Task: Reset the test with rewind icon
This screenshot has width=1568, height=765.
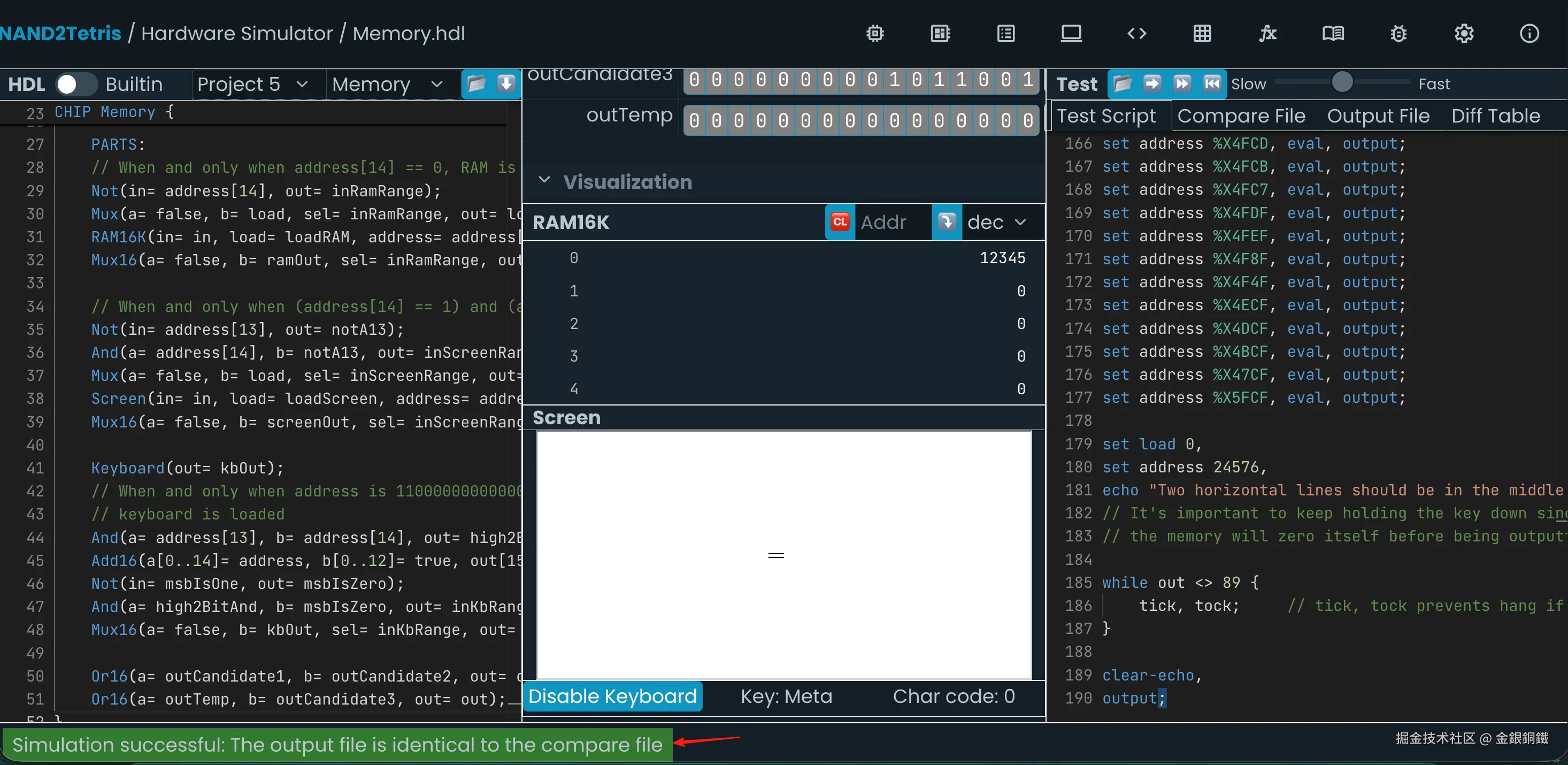Action: click(x=1212, y=83)
